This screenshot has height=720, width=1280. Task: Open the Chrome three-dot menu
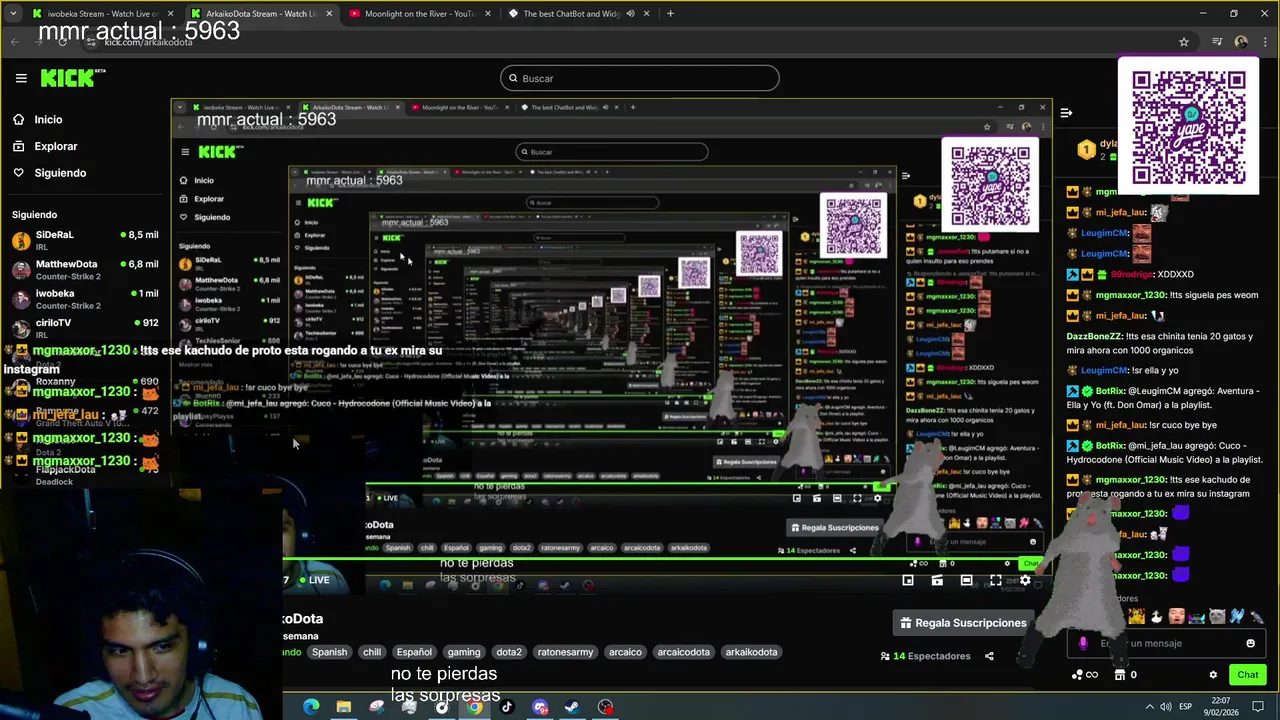(x=1264, y=42)
